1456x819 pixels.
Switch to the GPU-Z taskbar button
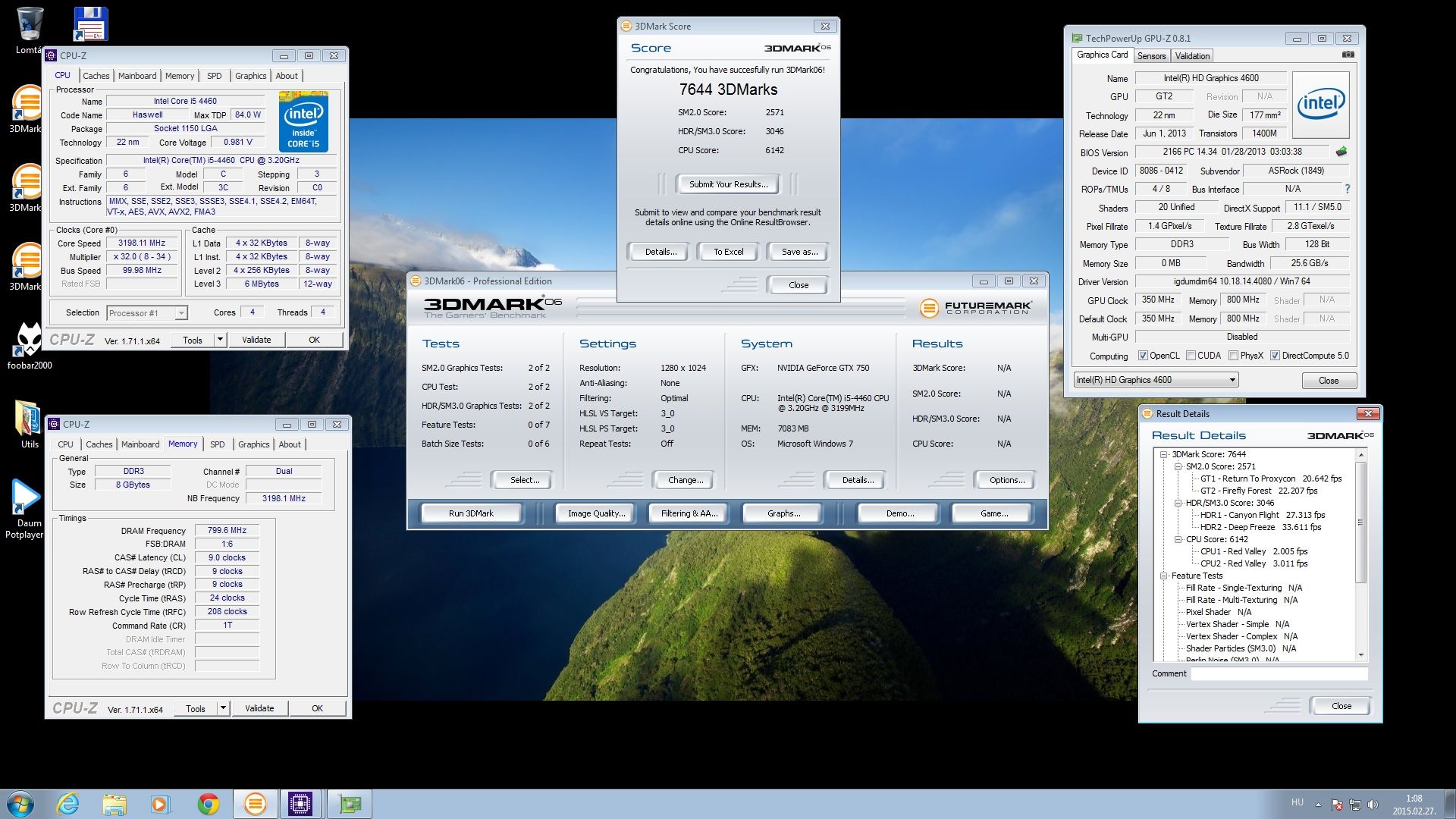tap(350, 804)
